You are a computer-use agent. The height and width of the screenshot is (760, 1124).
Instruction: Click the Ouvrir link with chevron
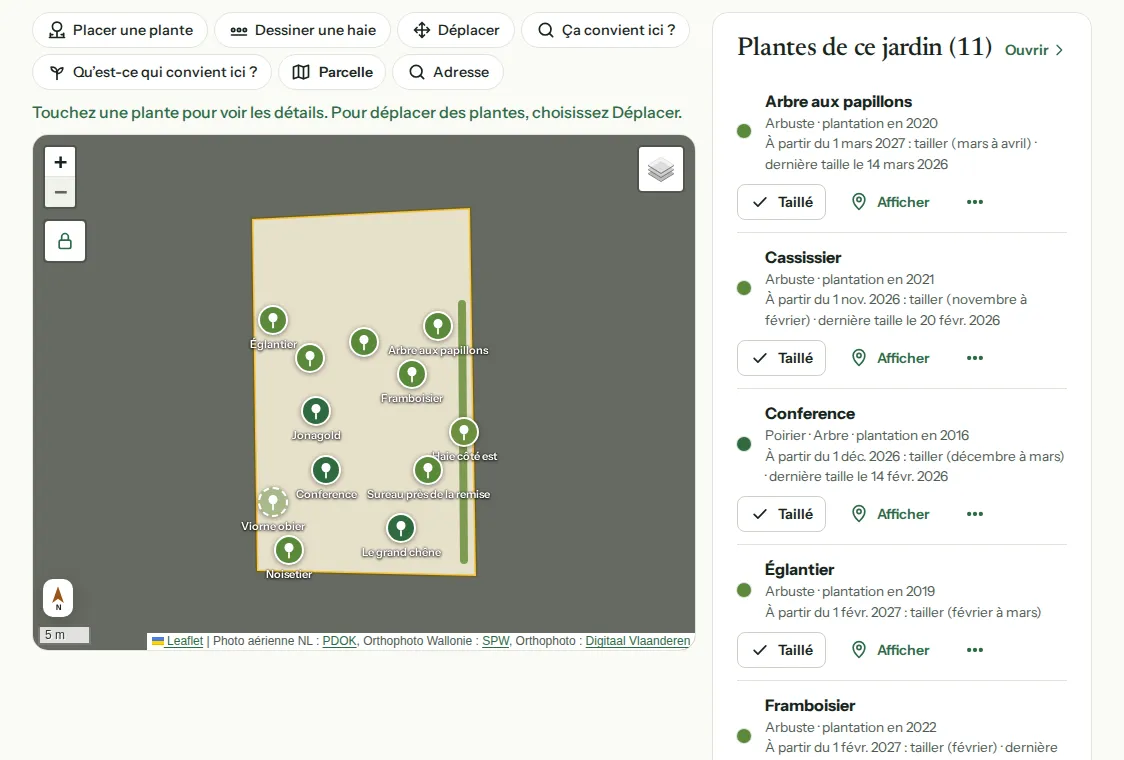click(x=1034, y=50)
